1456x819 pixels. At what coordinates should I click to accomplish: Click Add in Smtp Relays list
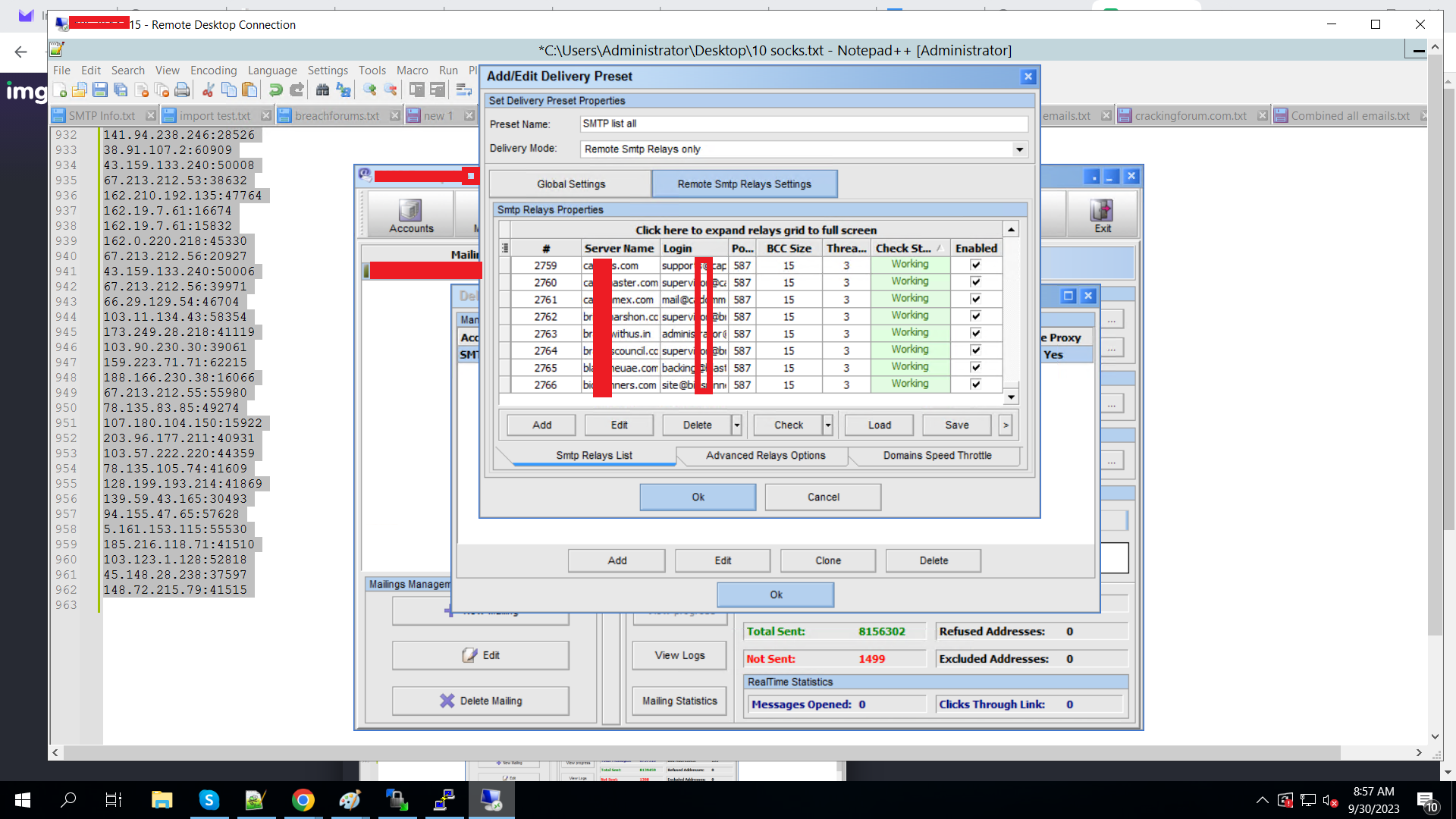[541, 425]
